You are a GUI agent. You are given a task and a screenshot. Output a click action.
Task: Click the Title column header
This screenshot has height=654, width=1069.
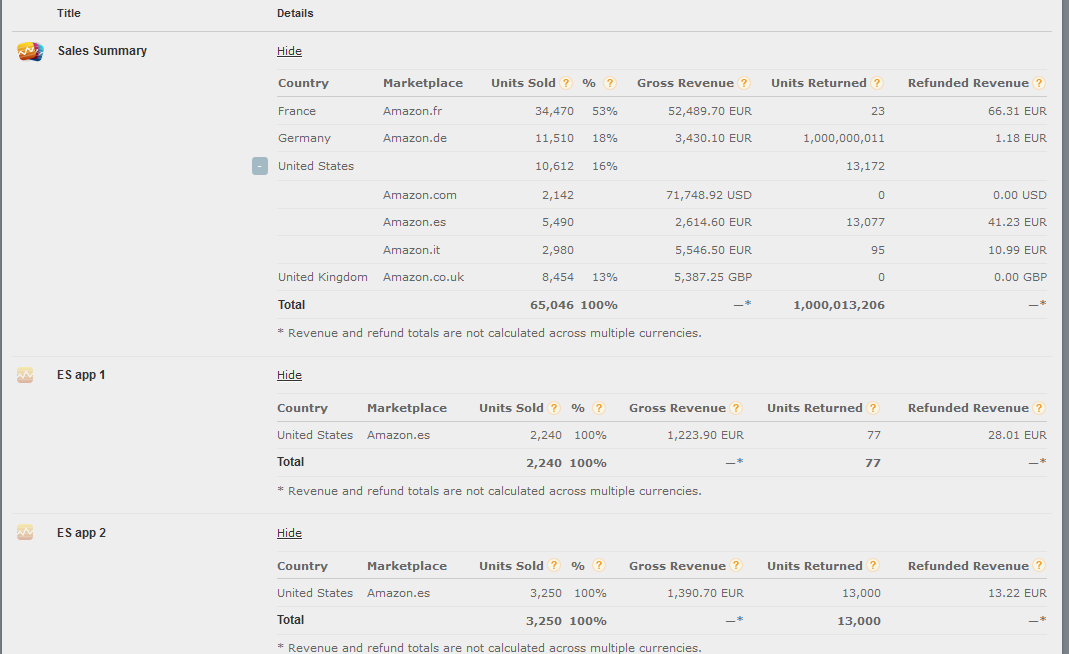pyautogui.click(x=69, y=14)
